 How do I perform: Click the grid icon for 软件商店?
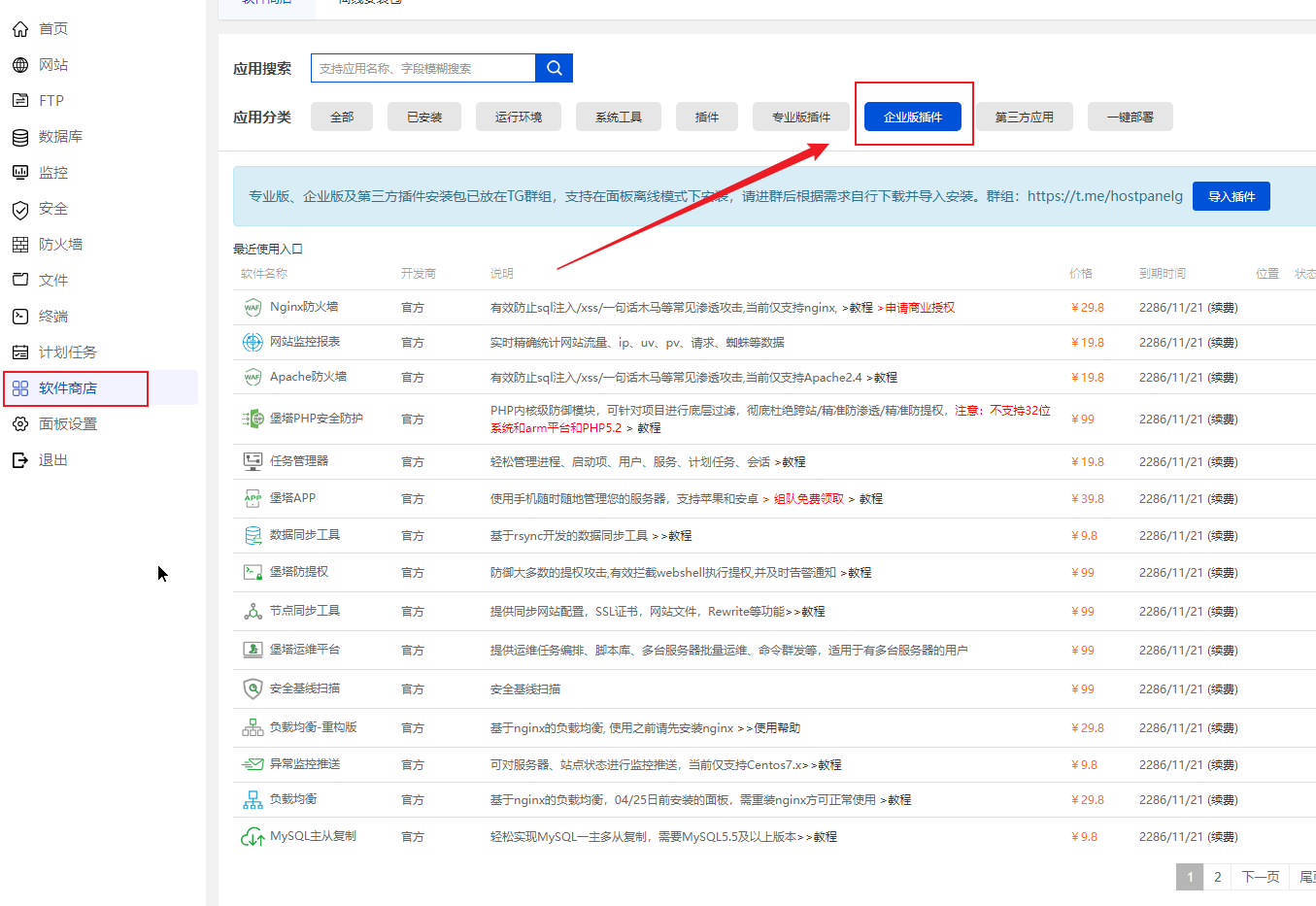pyautogui.click(x=20, y=388)
